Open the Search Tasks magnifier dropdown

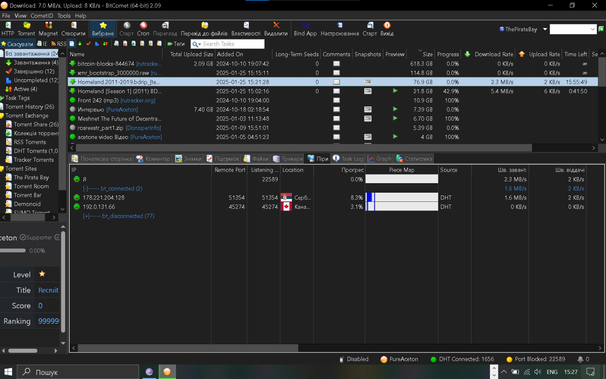[196, 44]
